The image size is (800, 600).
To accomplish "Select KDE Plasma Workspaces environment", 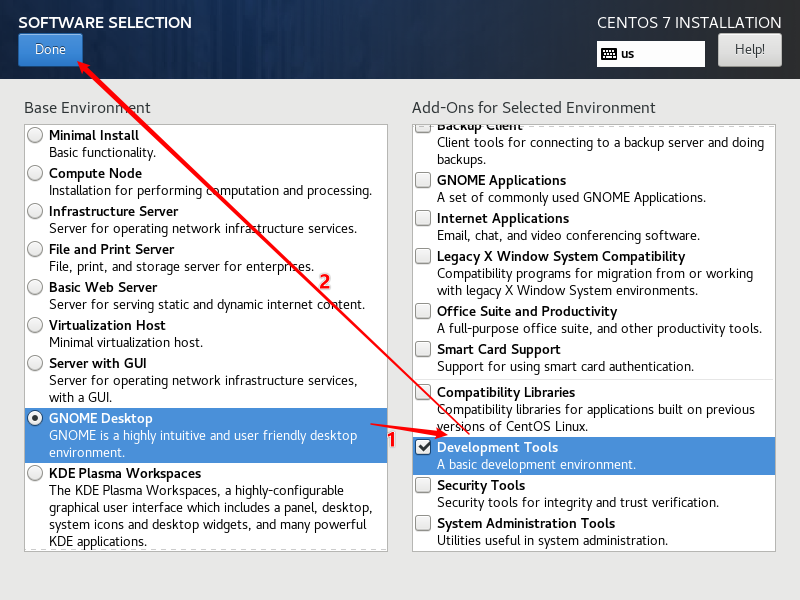I will click(36, 473).
